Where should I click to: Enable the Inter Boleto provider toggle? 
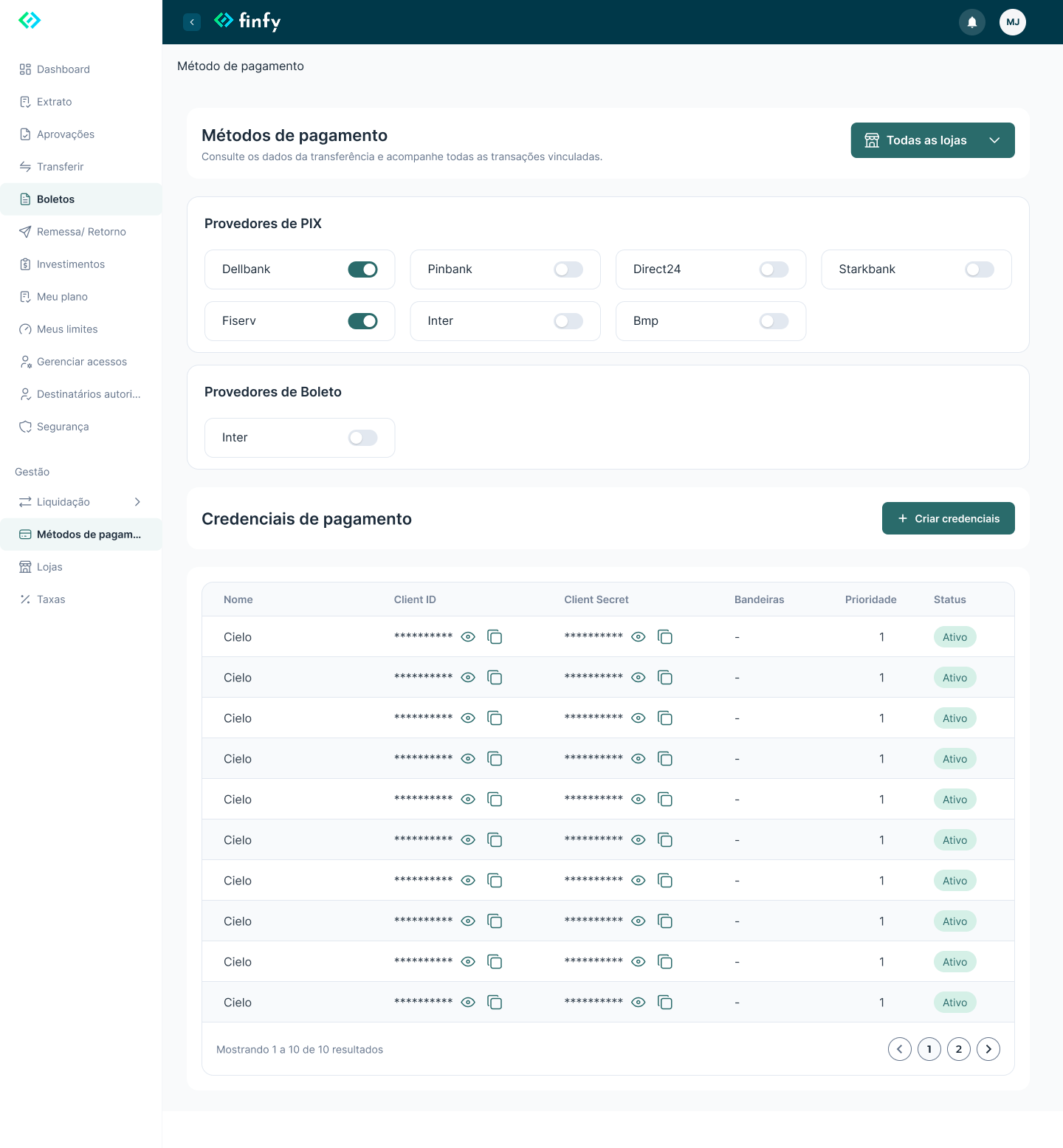pos(362,438)
